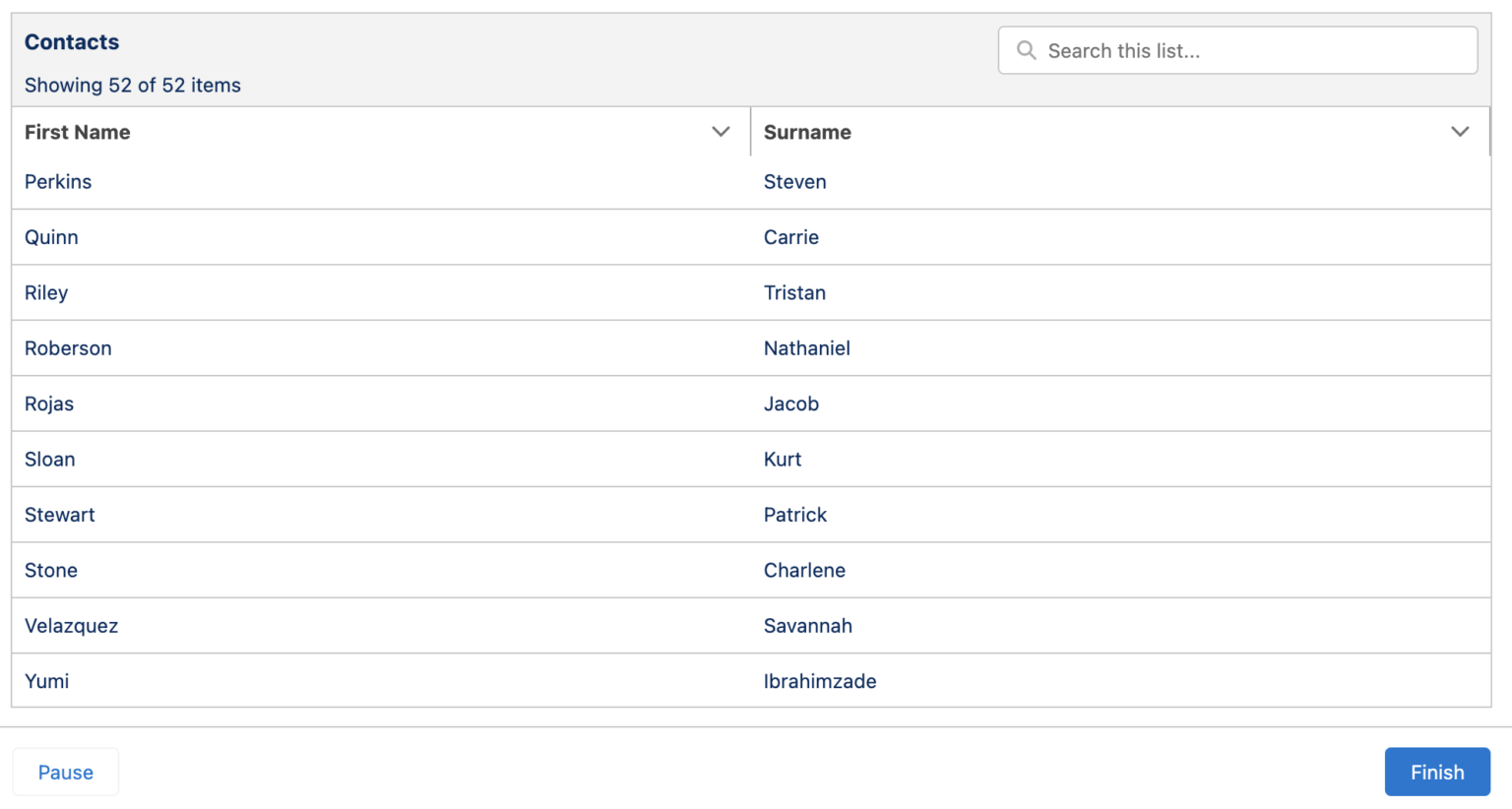Open the First Name column dropdown

point(721,131)
